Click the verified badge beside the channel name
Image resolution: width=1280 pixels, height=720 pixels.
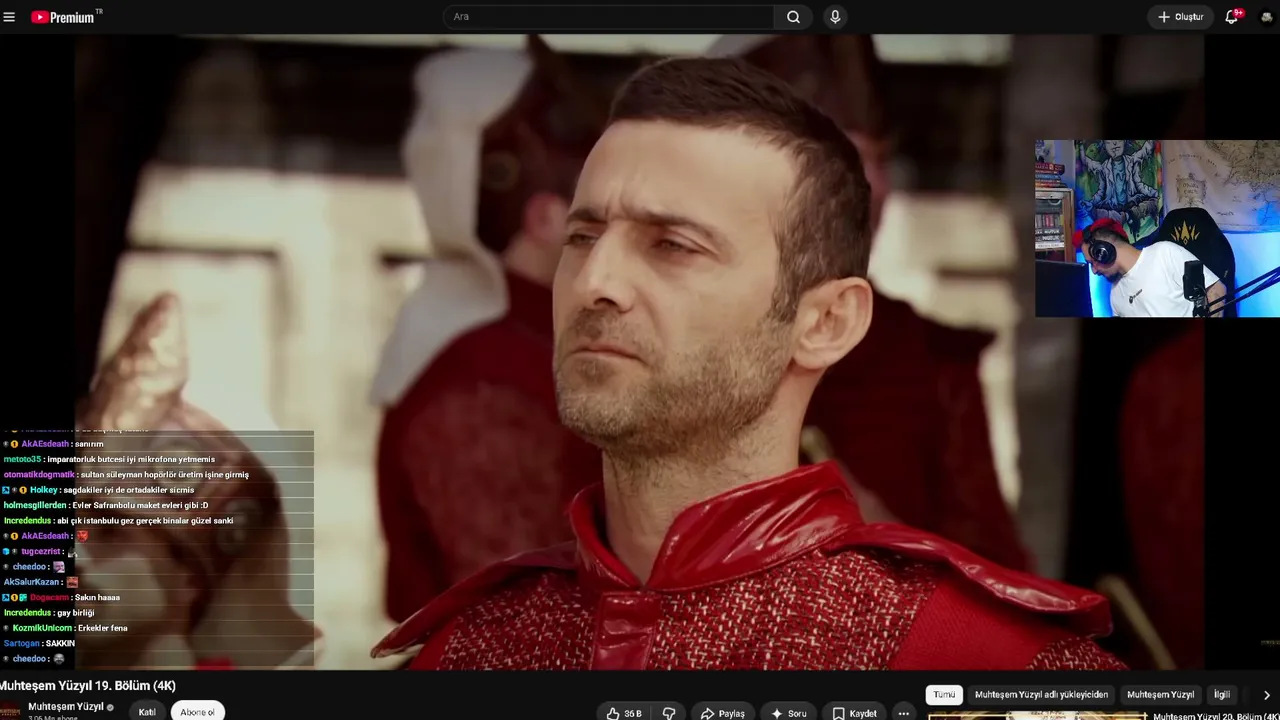pos(110,707)
